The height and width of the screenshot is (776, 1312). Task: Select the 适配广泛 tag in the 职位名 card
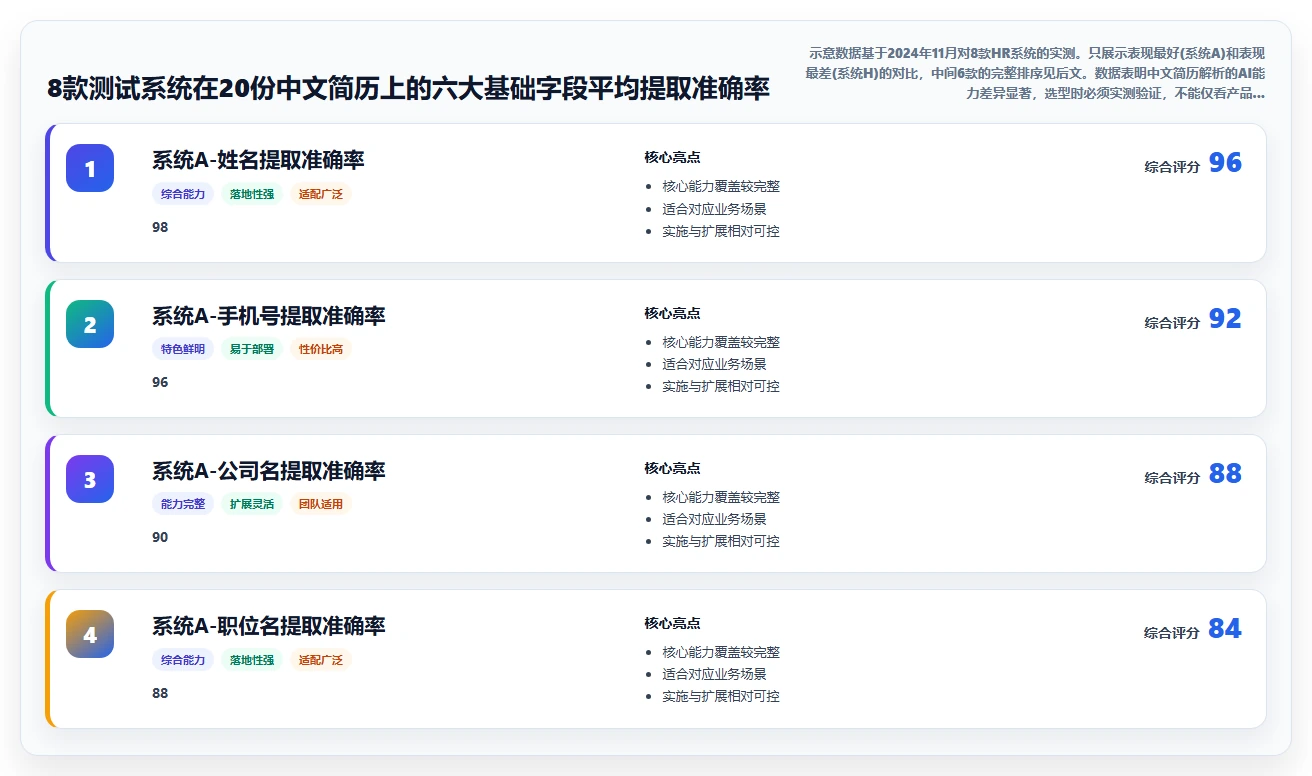(x=321, y=660)
